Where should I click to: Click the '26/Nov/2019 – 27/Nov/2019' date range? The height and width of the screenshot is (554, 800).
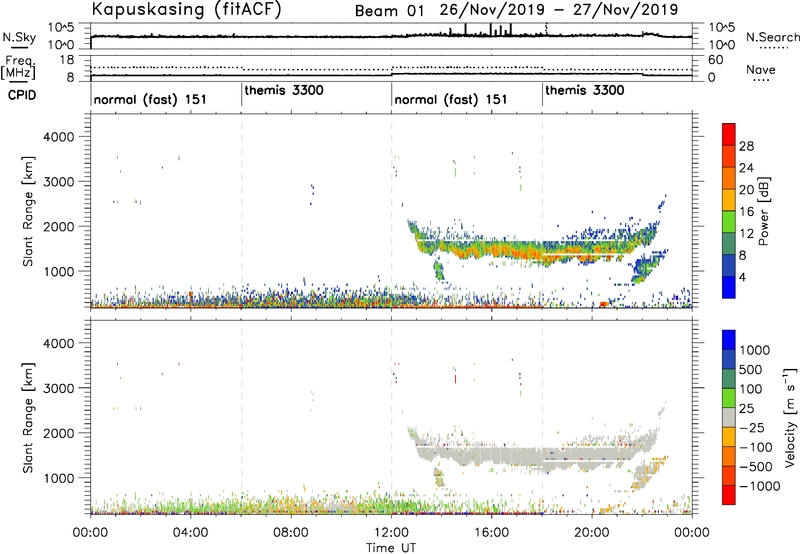559,10
